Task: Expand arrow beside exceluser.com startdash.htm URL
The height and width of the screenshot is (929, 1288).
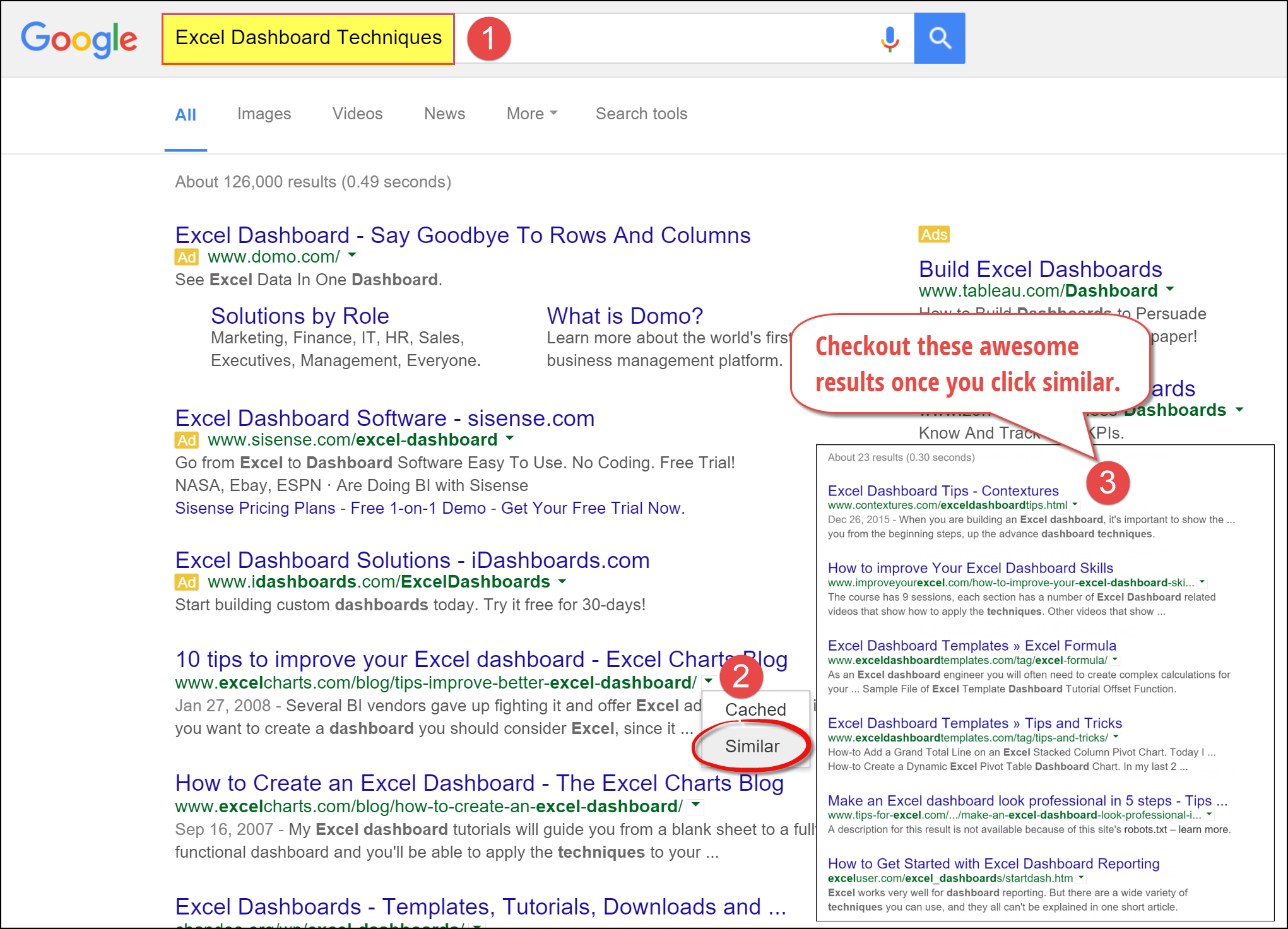Action: [1081, 878]
